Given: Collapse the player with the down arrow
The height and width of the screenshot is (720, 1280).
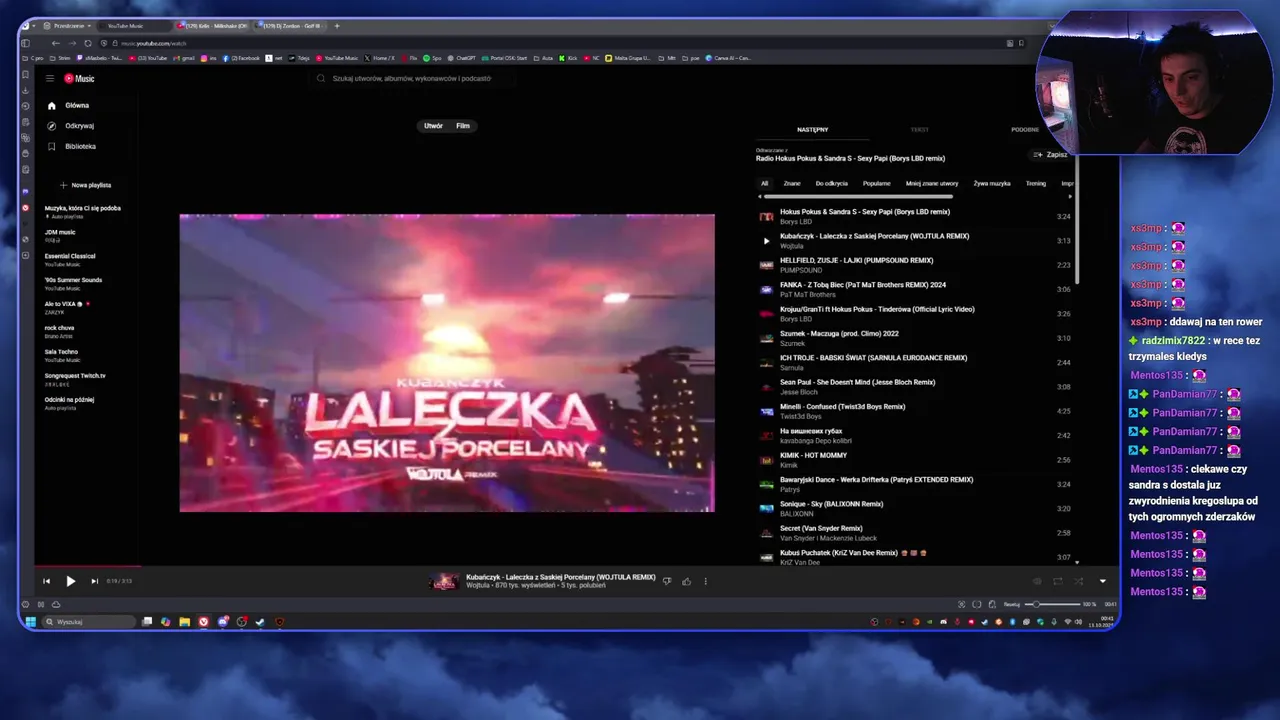Looking at the screenshot, I should pyautogui.click(x=1102, y=581).
